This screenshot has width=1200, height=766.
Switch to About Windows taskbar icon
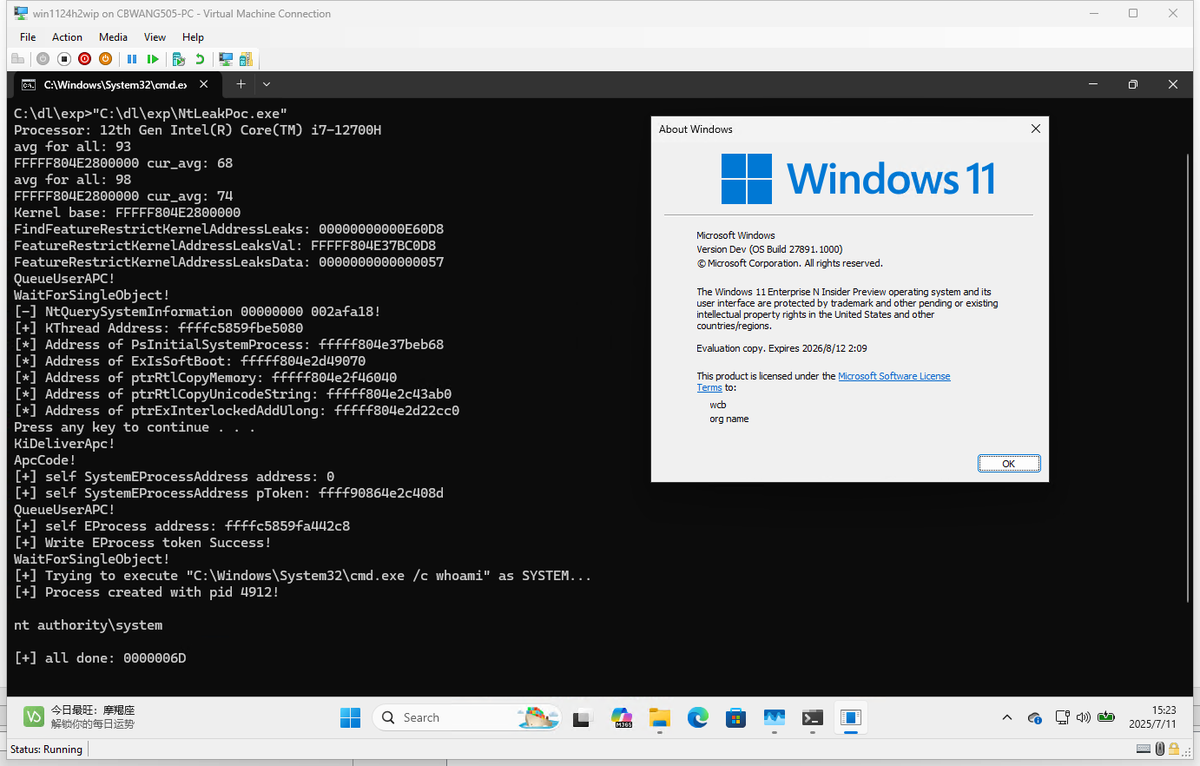coord(851,717)
